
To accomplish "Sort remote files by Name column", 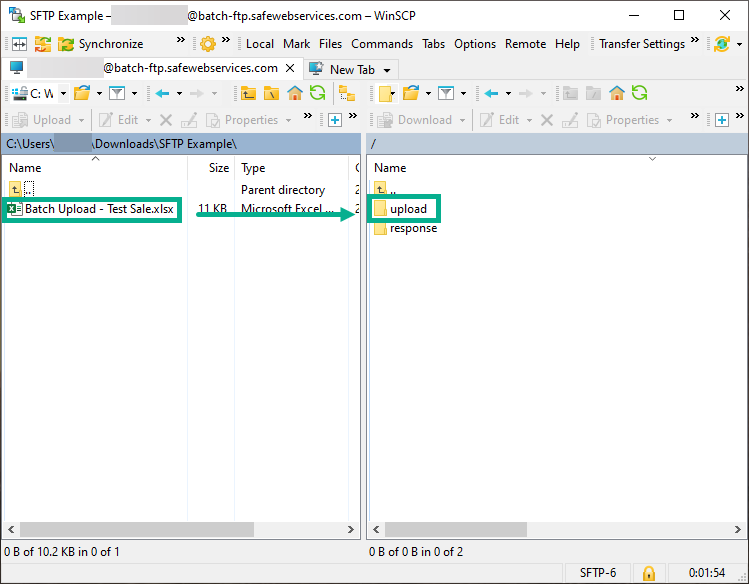I will pos(557,168).
